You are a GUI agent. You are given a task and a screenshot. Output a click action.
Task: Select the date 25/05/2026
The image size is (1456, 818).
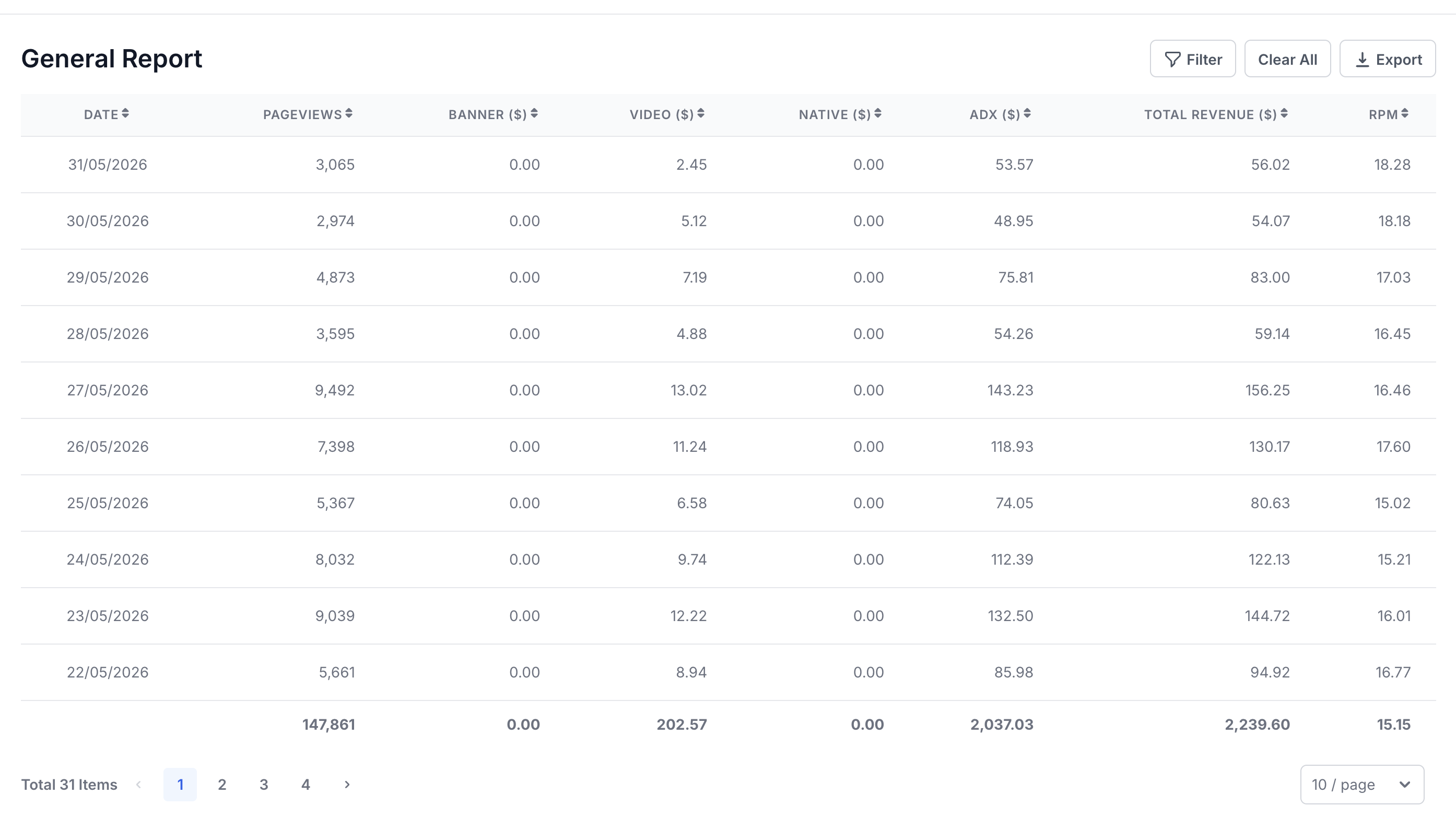pos(108,503)
